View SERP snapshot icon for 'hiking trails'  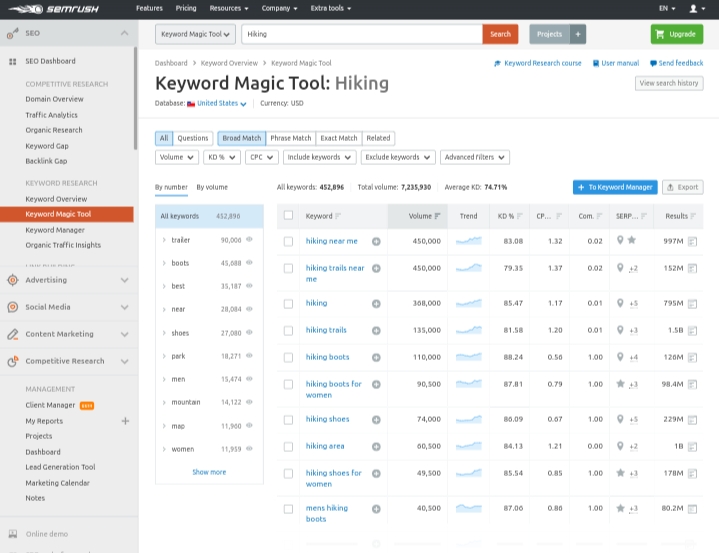692,331
